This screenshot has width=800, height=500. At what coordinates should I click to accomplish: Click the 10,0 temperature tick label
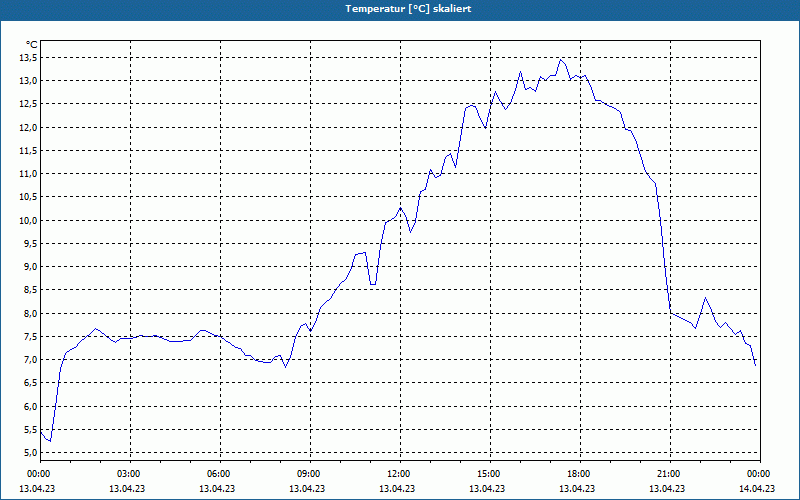click(x=29, y=220)
